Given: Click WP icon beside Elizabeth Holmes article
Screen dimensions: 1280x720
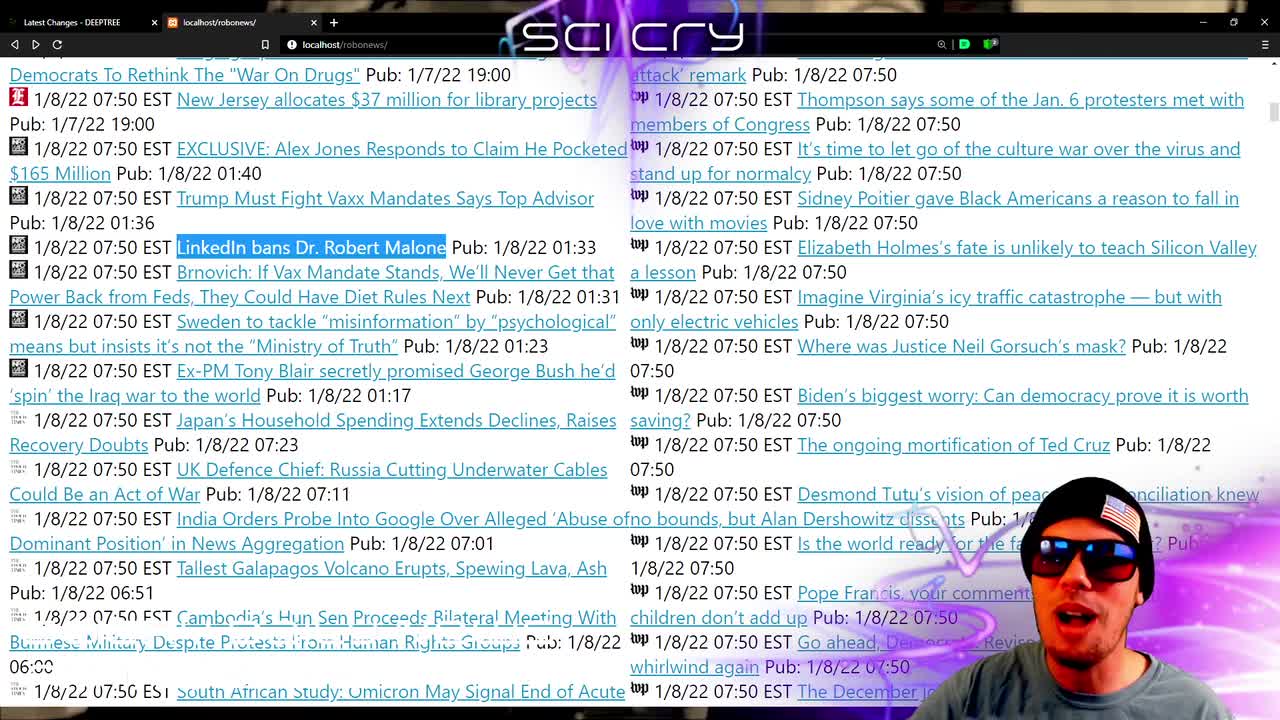Looking at the screenshot, I should (639, 245).
